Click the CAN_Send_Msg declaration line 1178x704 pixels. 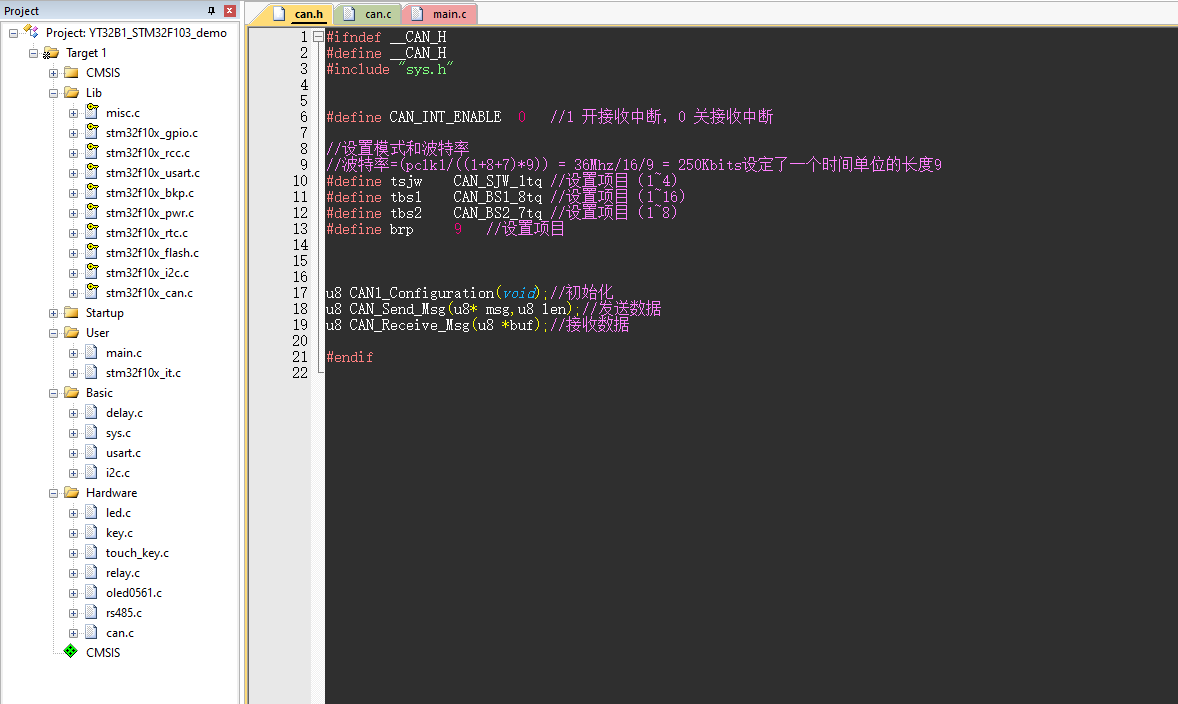tap(493, 309)
